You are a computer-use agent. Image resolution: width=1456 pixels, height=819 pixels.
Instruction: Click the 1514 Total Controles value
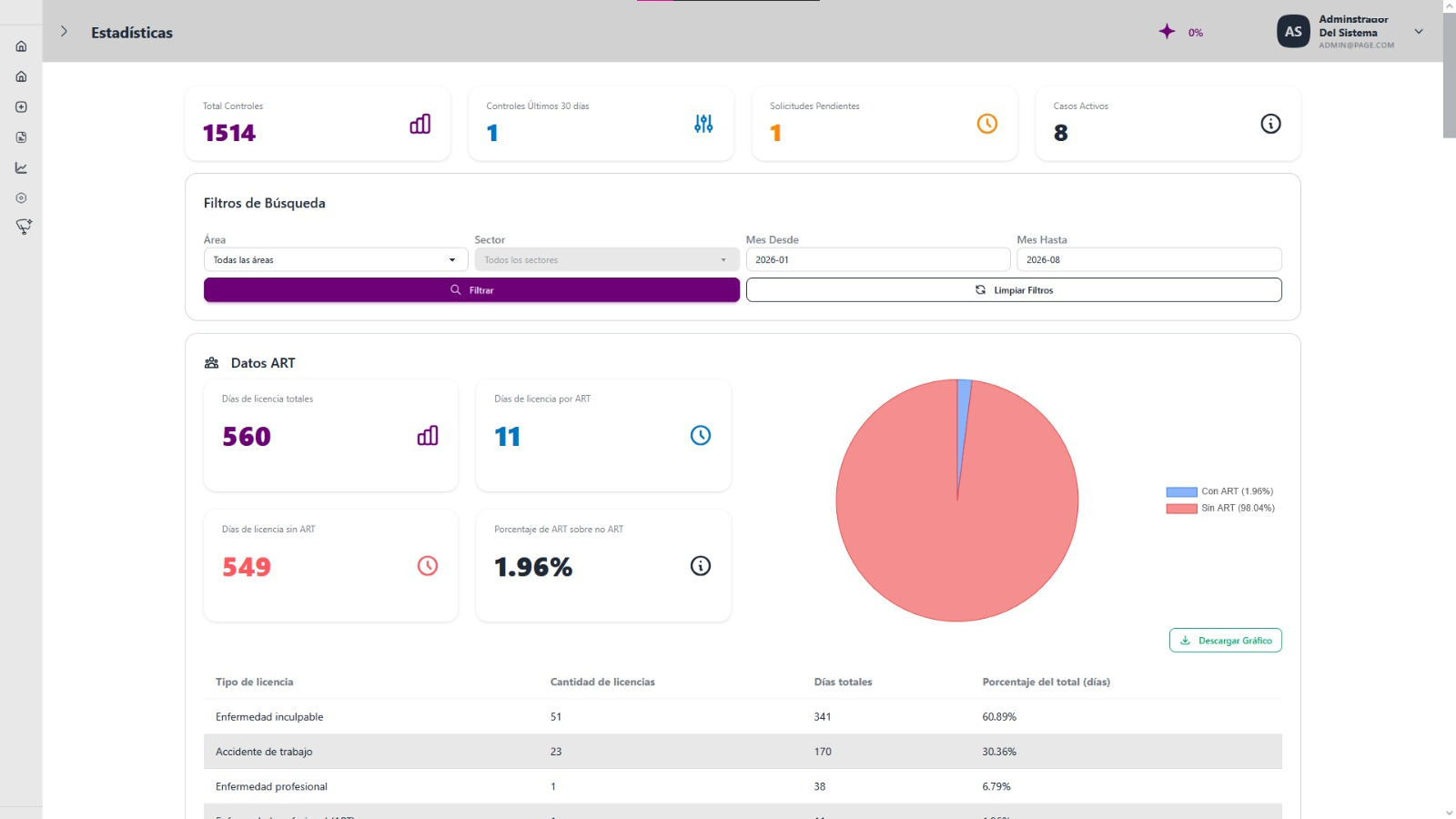click(229, 134)
